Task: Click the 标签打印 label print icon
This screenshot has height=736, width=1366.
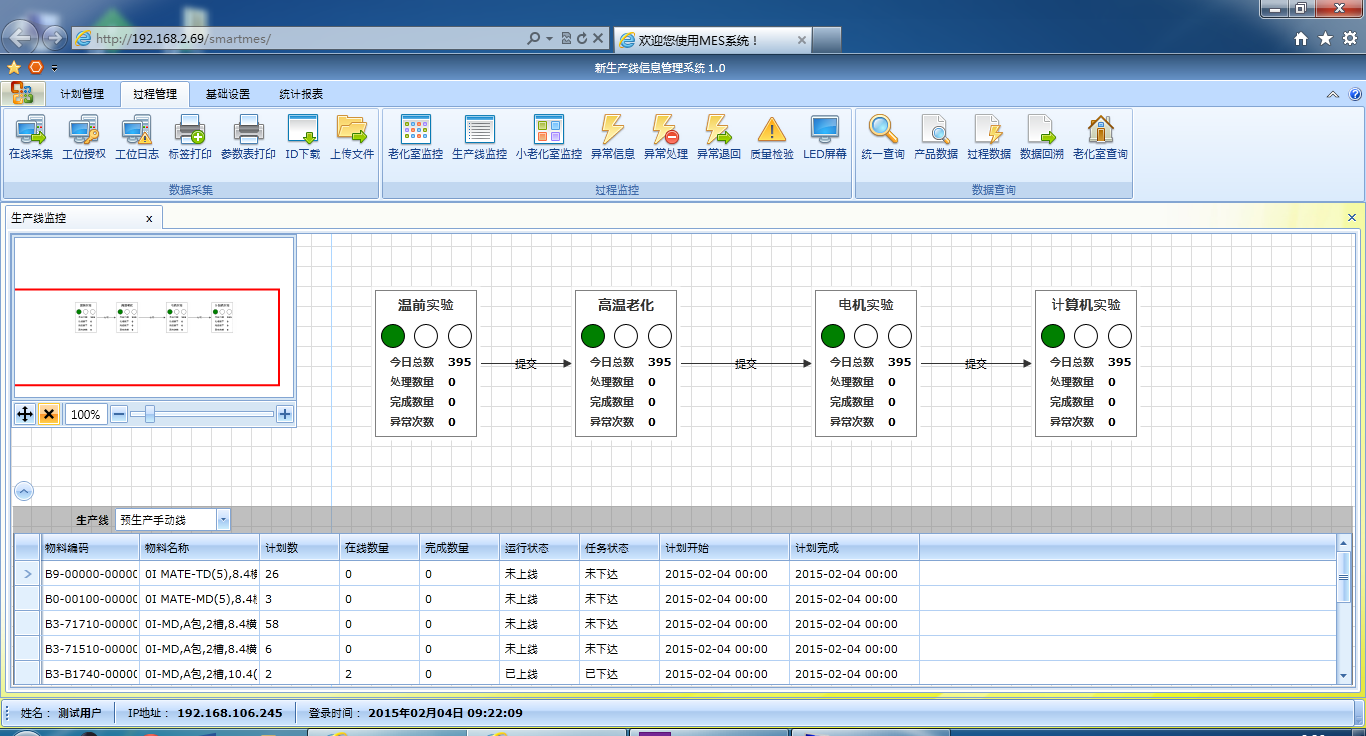Action: (189, 137)
